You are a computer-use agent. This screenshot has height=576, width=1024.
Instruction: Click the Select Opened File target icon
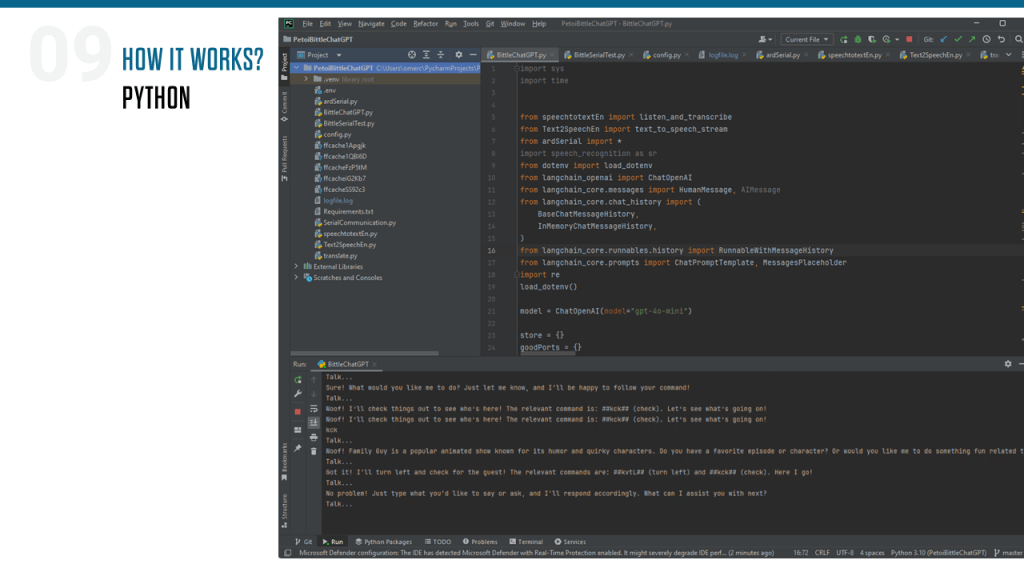click(412, 55)
